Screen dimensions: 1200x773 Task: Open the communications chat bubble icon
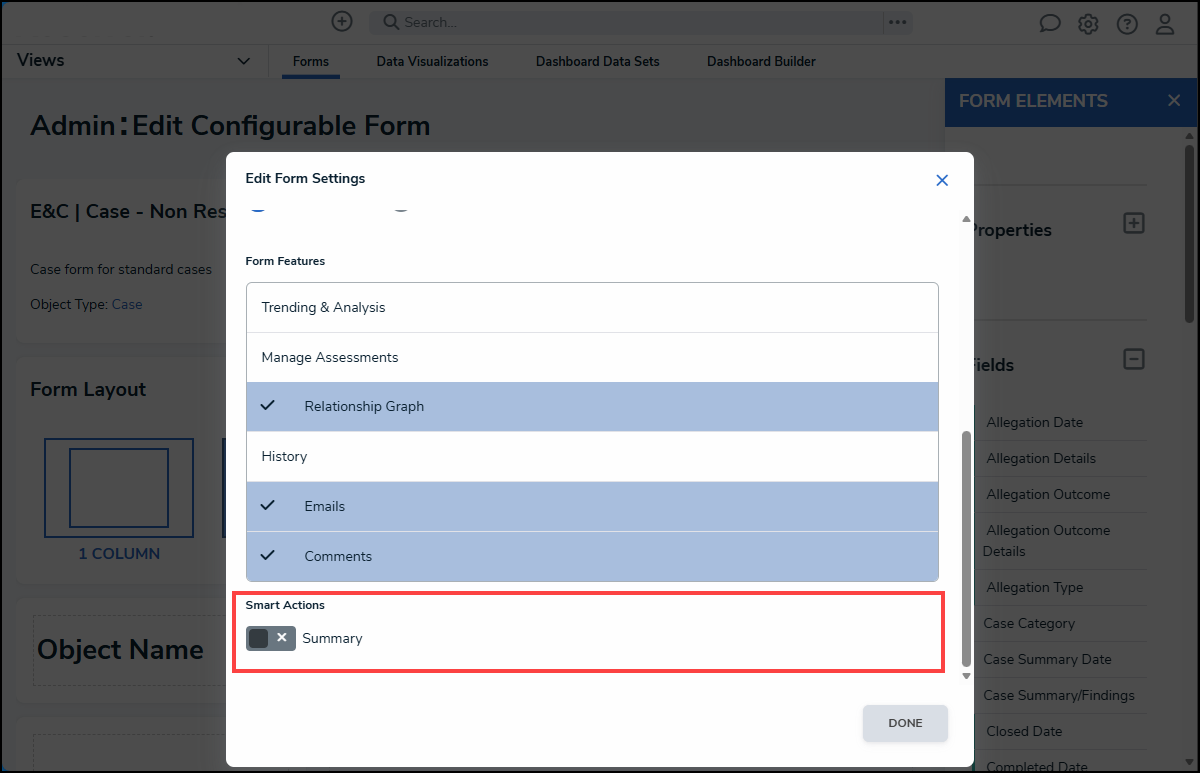tap(1050, 24)
